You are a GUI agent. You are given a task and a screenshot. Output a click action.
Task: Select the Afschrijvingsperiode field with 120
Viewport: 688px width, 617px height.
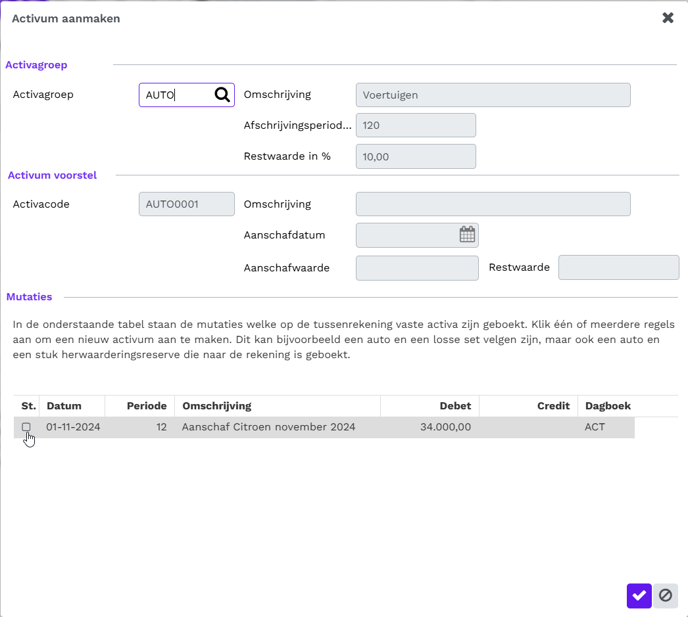click(x=415, y=125)
